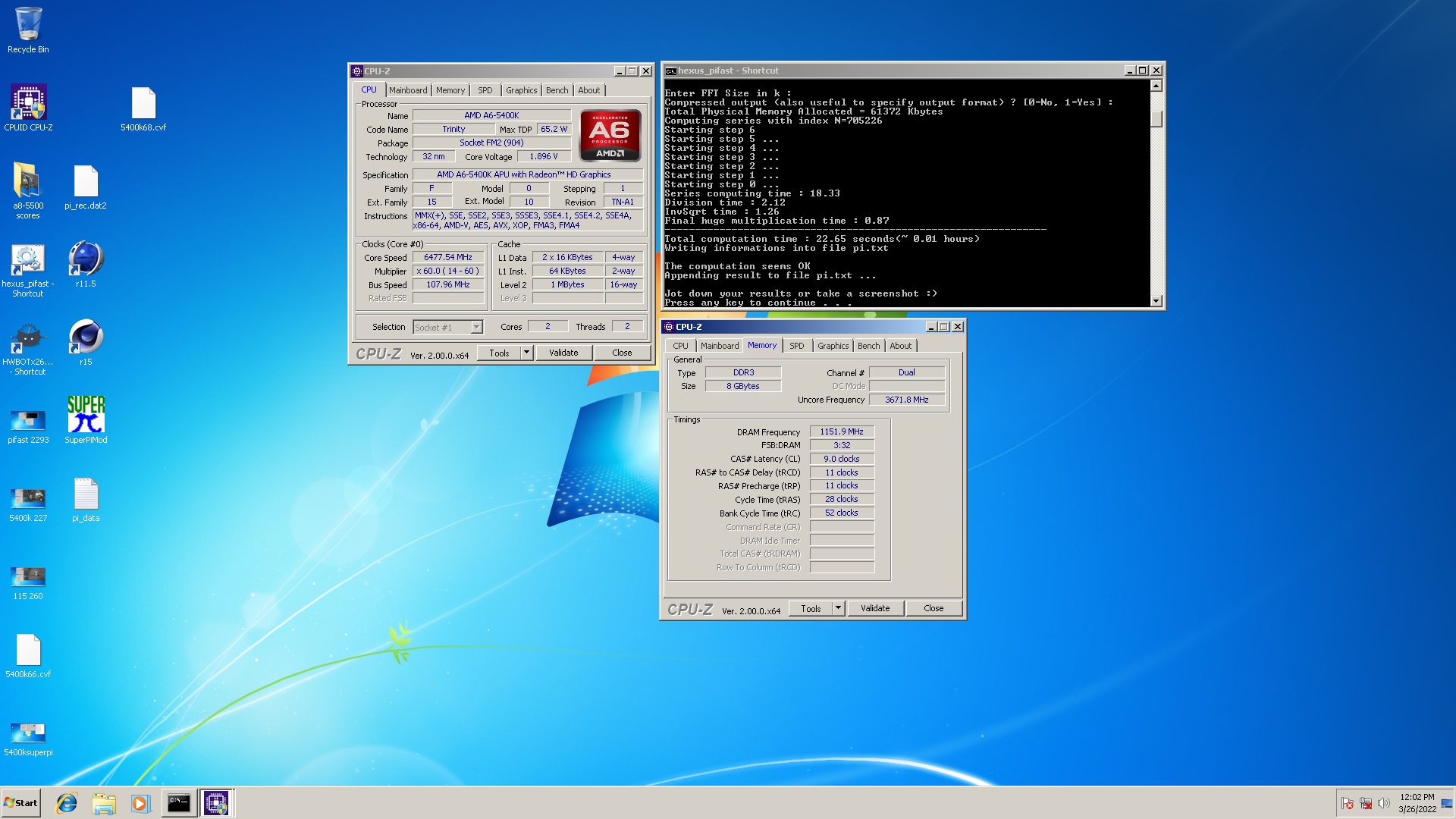Screen dimensions: 1456x819
Task: Click the taskbar clock showing 12:02 PM
Action: point(1417,803)
